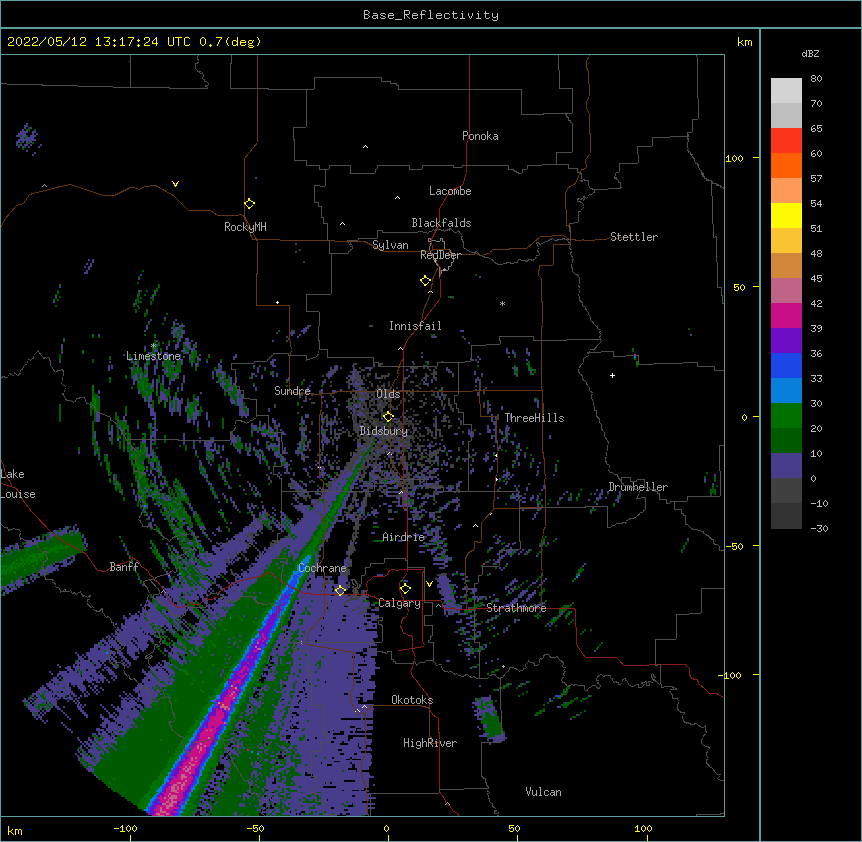
Task: Click the km unit label at bottom left
Action: tap(14, 831)
